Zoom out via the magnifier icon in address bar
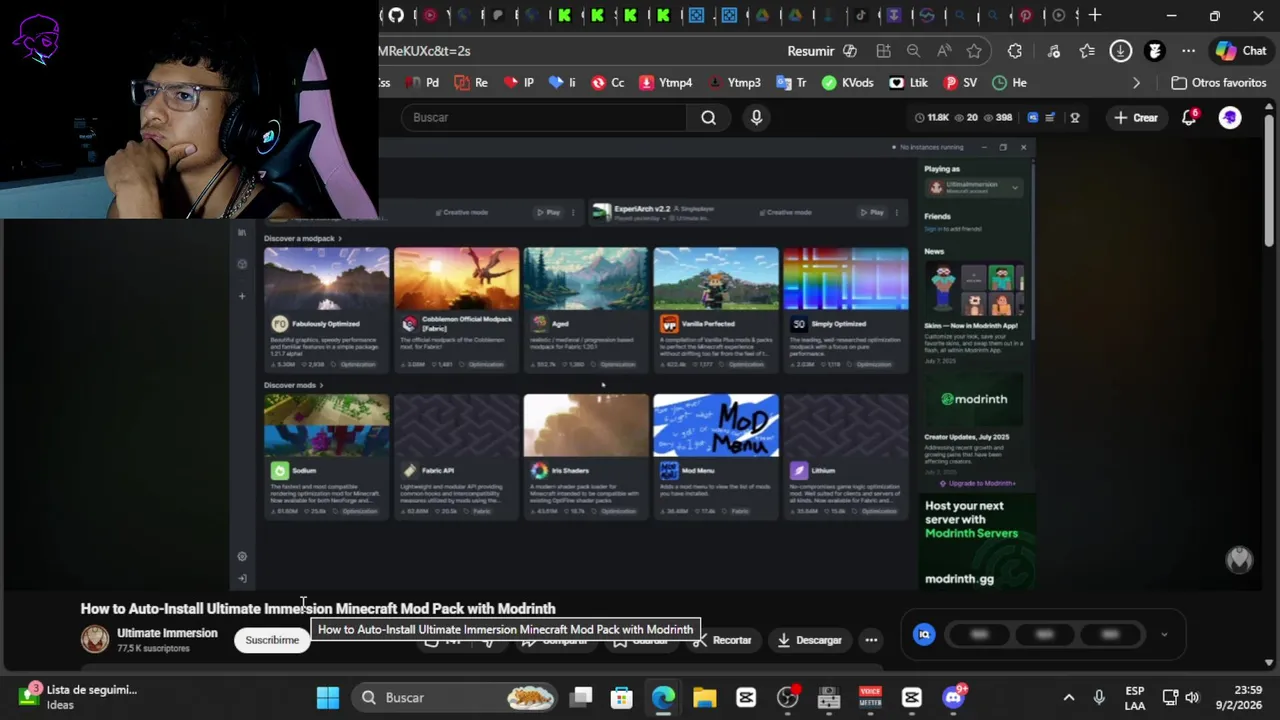Viewport: 1280px width, 720px height. point(913,51)
